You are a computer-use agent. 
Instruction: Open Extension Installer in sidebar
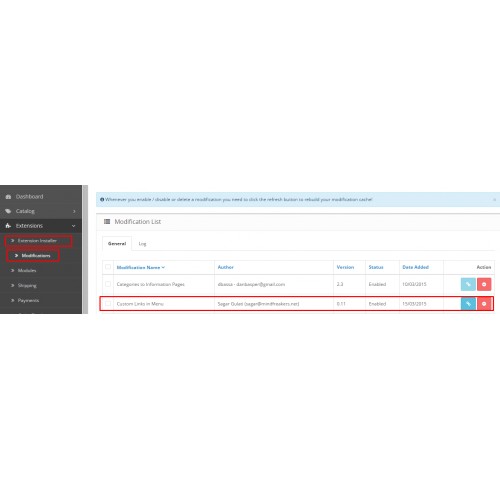coord(37,241)
